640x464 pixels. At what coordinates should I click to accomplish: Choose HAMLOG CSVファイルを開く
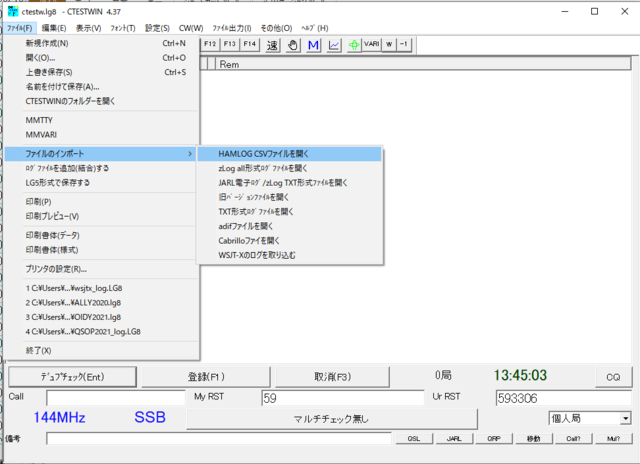coord(289,154)
